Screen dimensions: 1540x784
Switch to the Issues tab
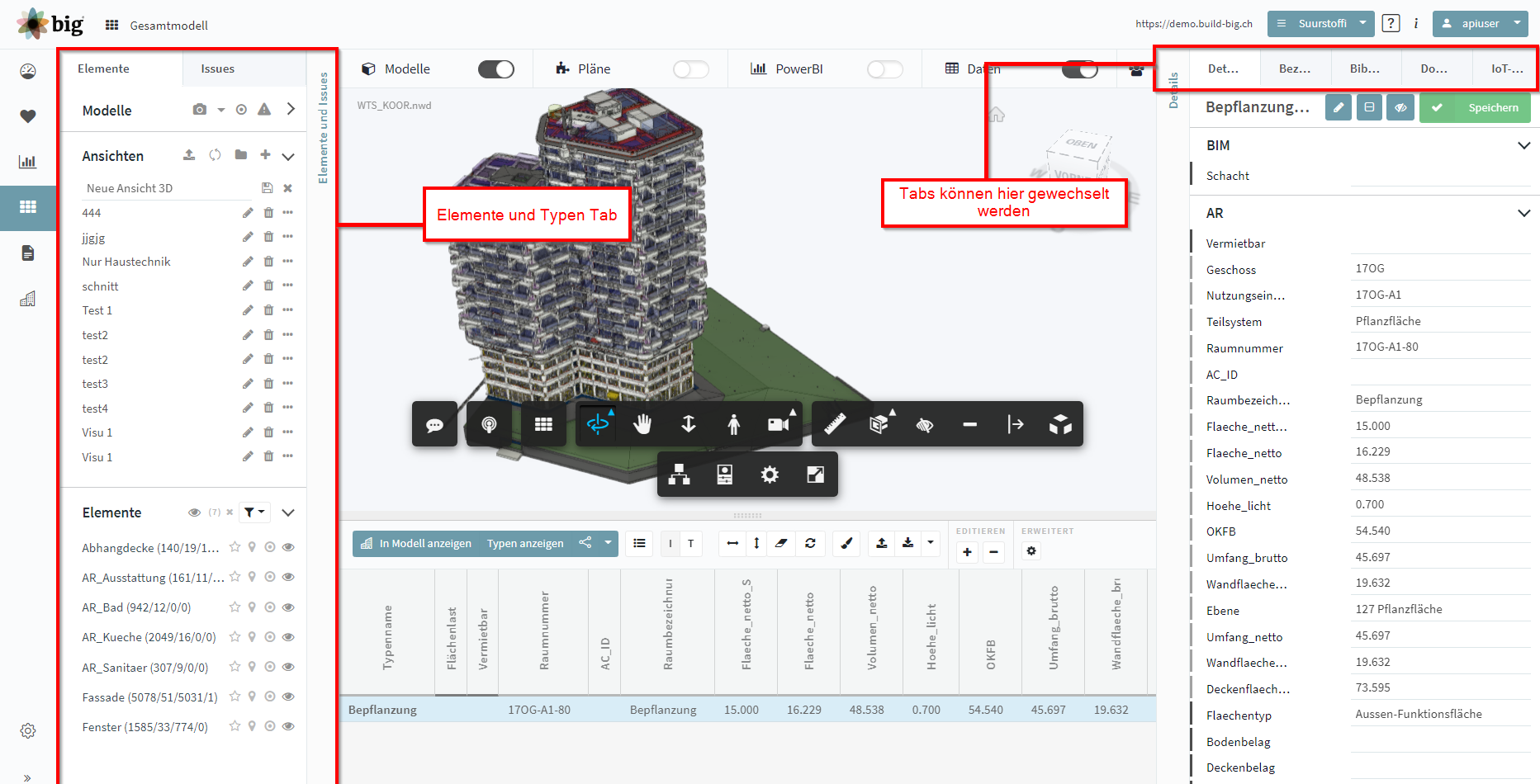[x=218, y=68]
